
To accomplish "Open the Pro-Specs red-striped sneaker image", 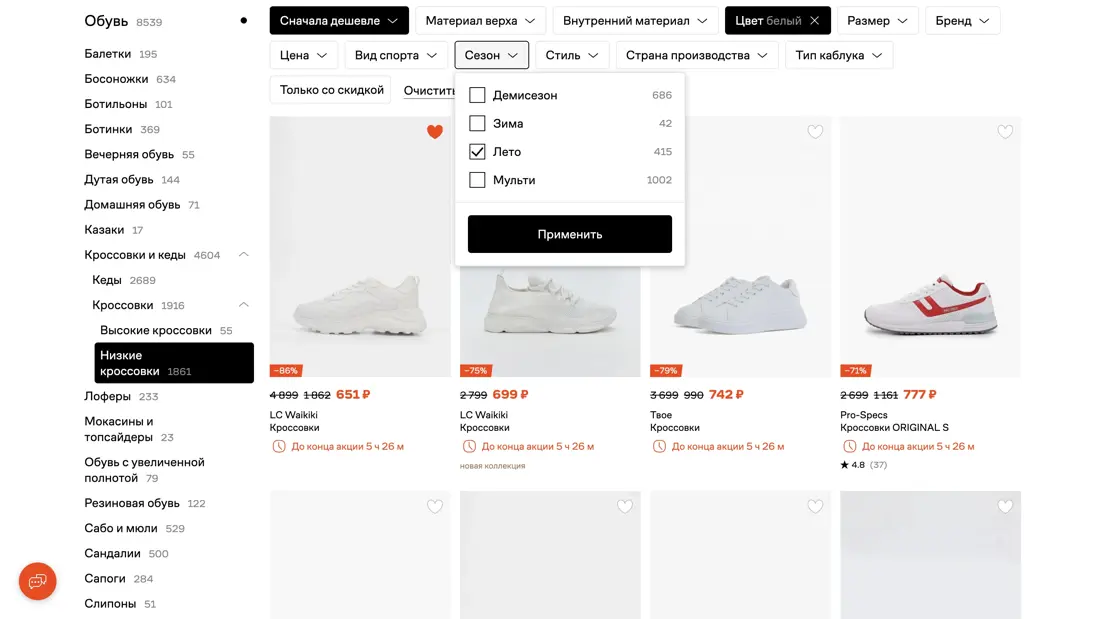I will (x=930, y=300).
